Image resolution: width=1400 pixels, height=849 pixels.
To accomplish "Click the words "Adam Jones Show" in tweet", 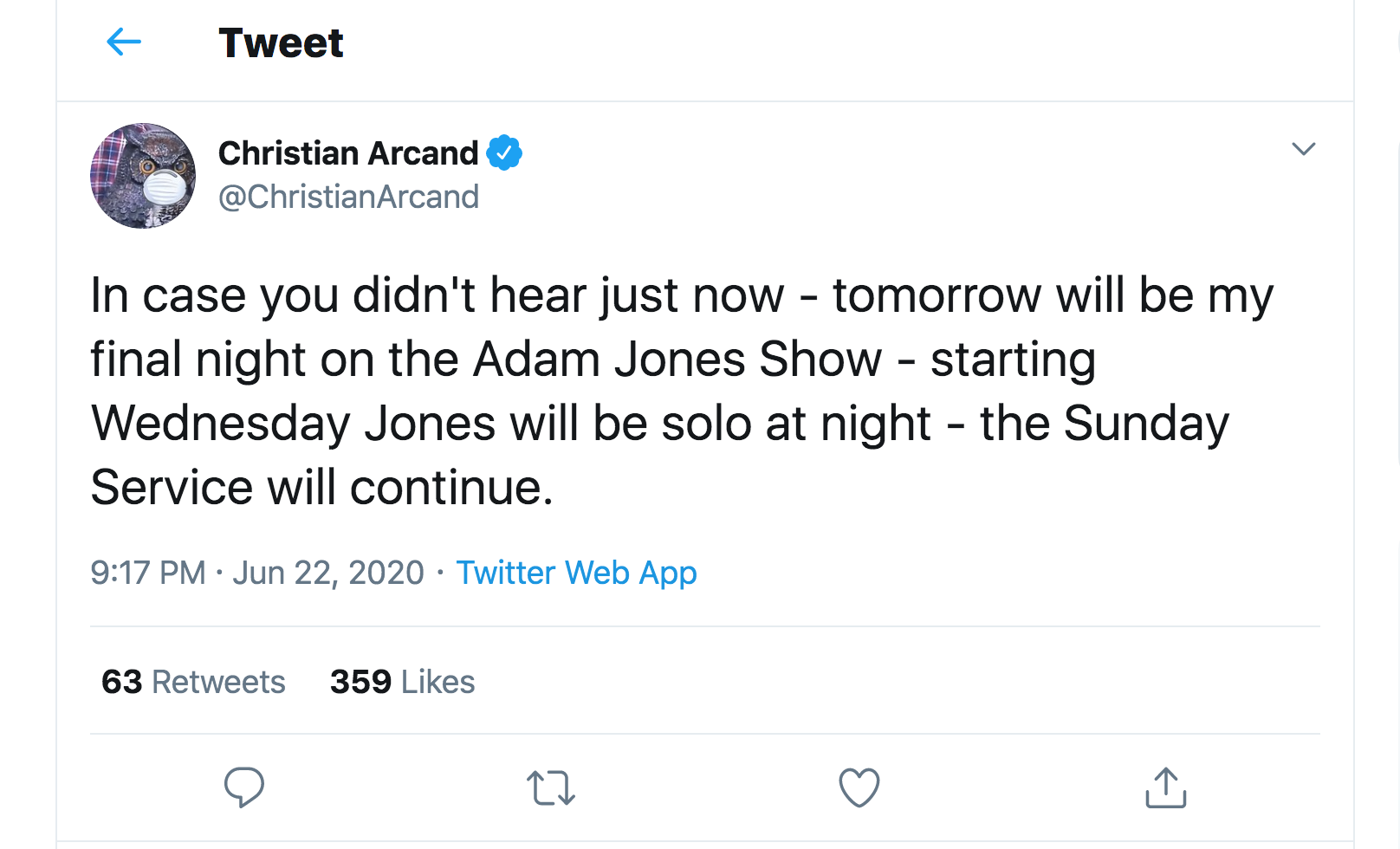I will 677,360.
